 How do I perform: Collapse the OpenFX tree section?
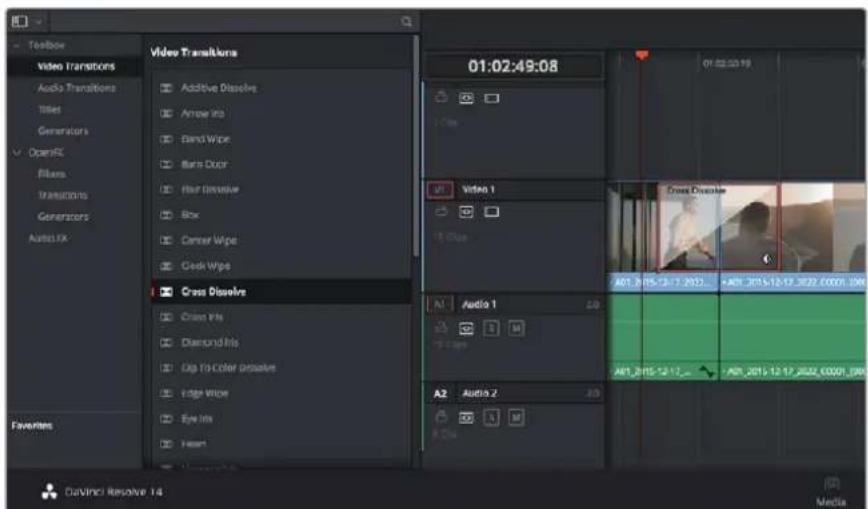coord(17,152)
